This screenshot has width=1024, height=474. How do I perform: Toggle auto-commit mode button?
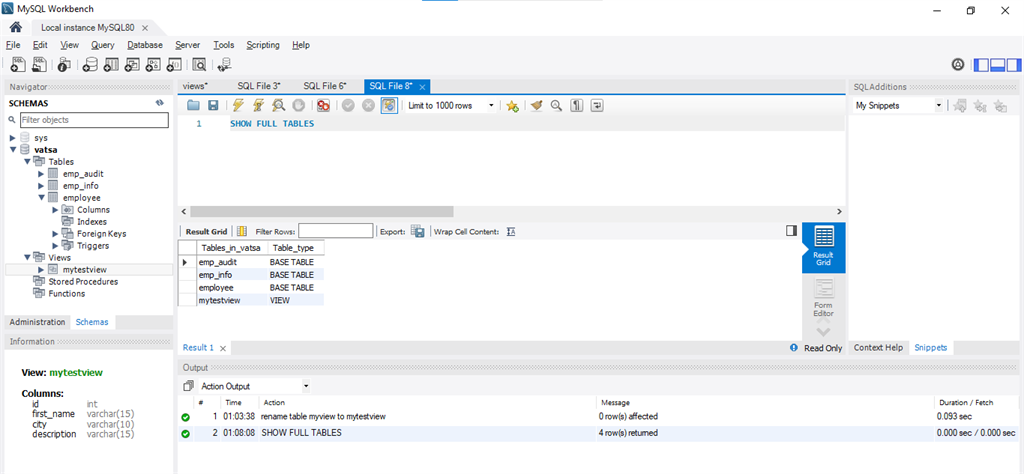(389, 105)
